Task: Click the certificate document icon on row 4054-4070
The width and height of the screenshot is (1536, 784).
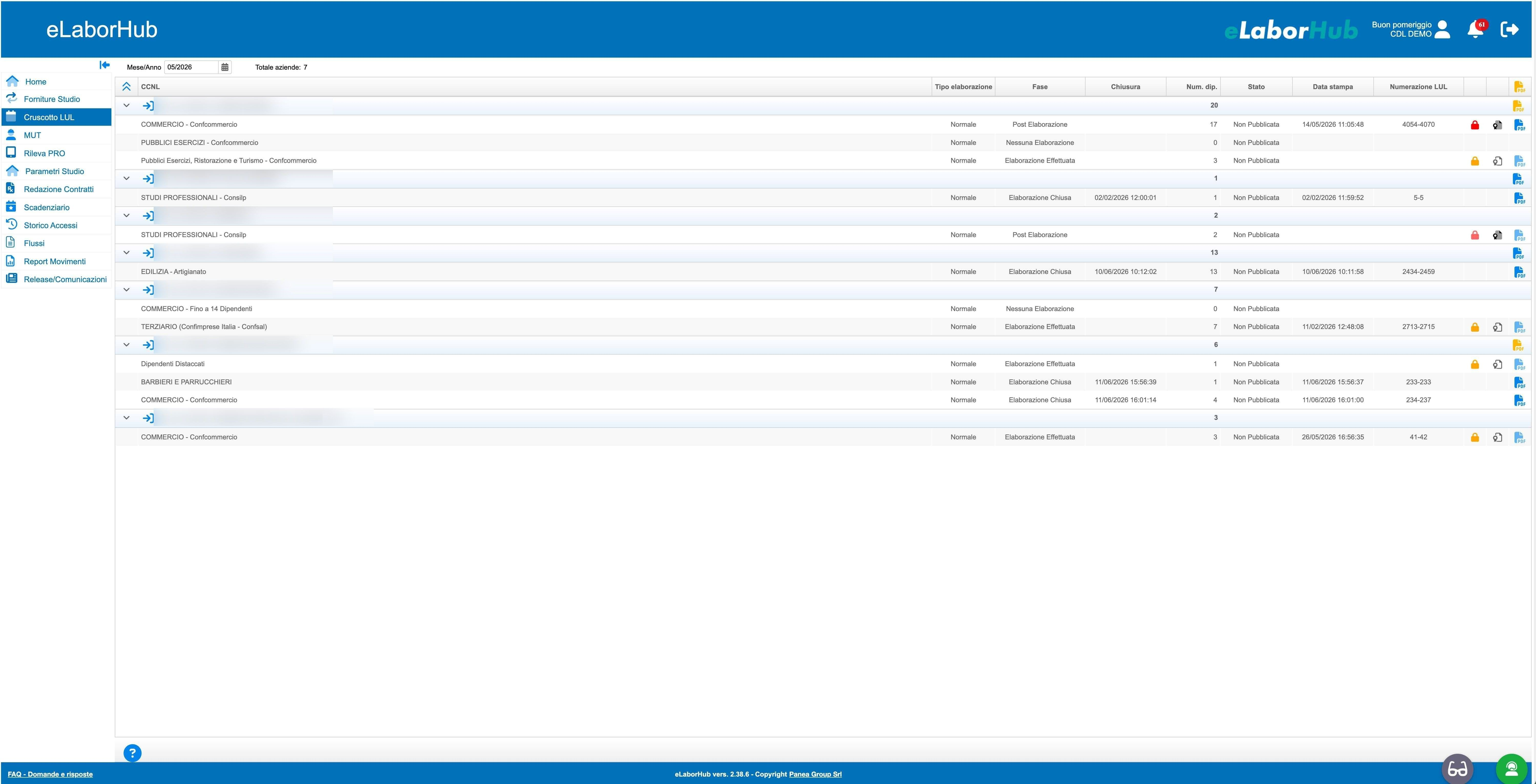Action: pyautogui.click(x=1497, y=125)
